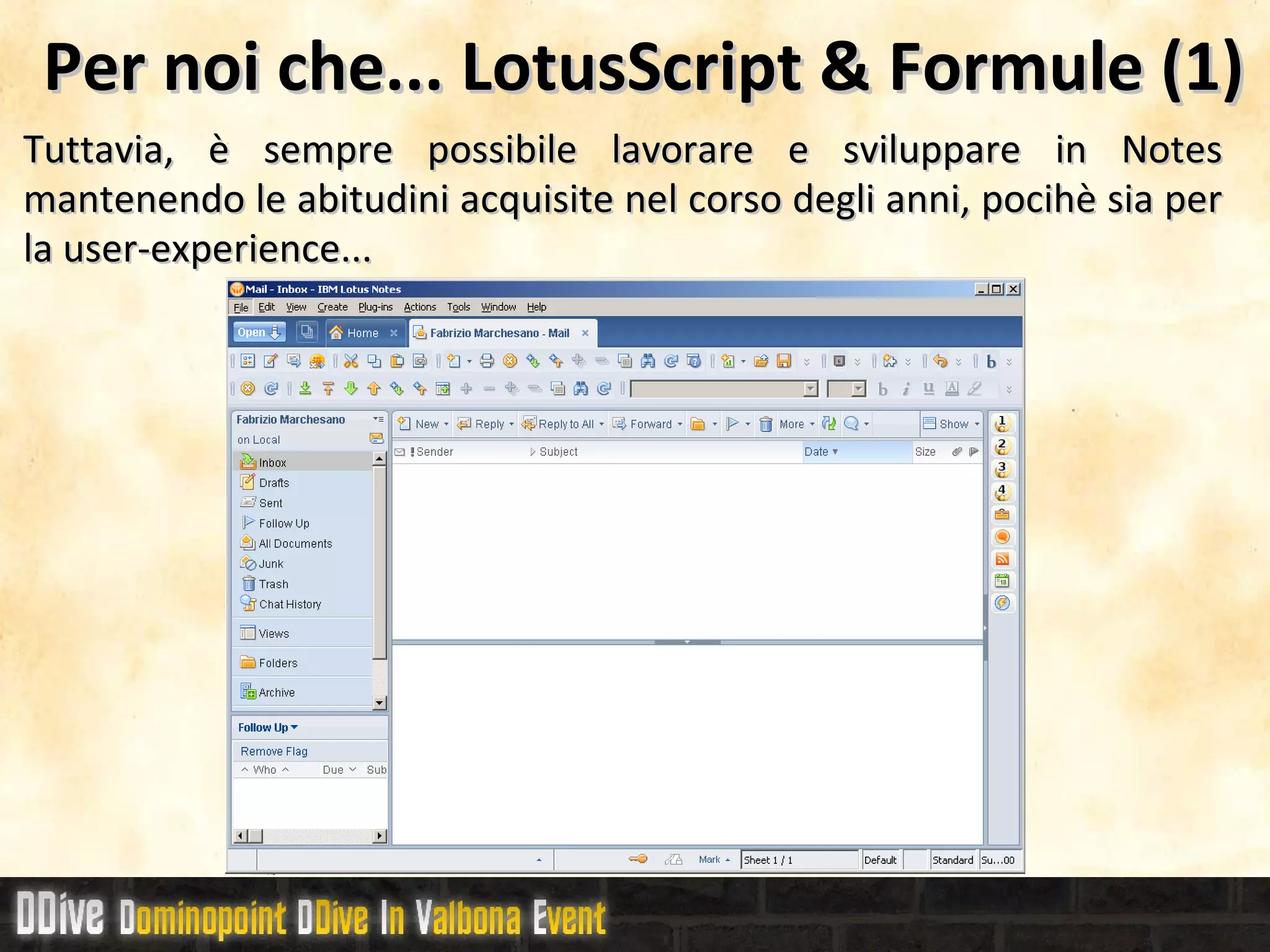Click the navigator vertical scrollbar thumb
1270x952 pixels.
(x=380, y=563)
